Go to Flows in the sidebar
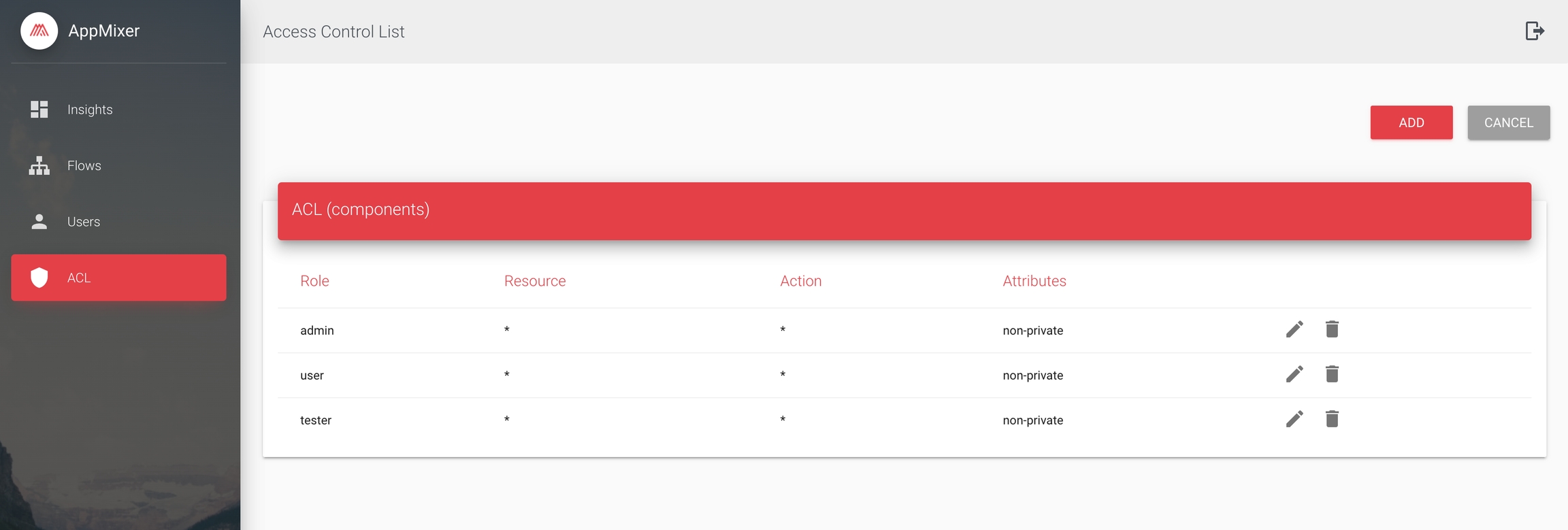1568x530 pixels. pos(84,165)
